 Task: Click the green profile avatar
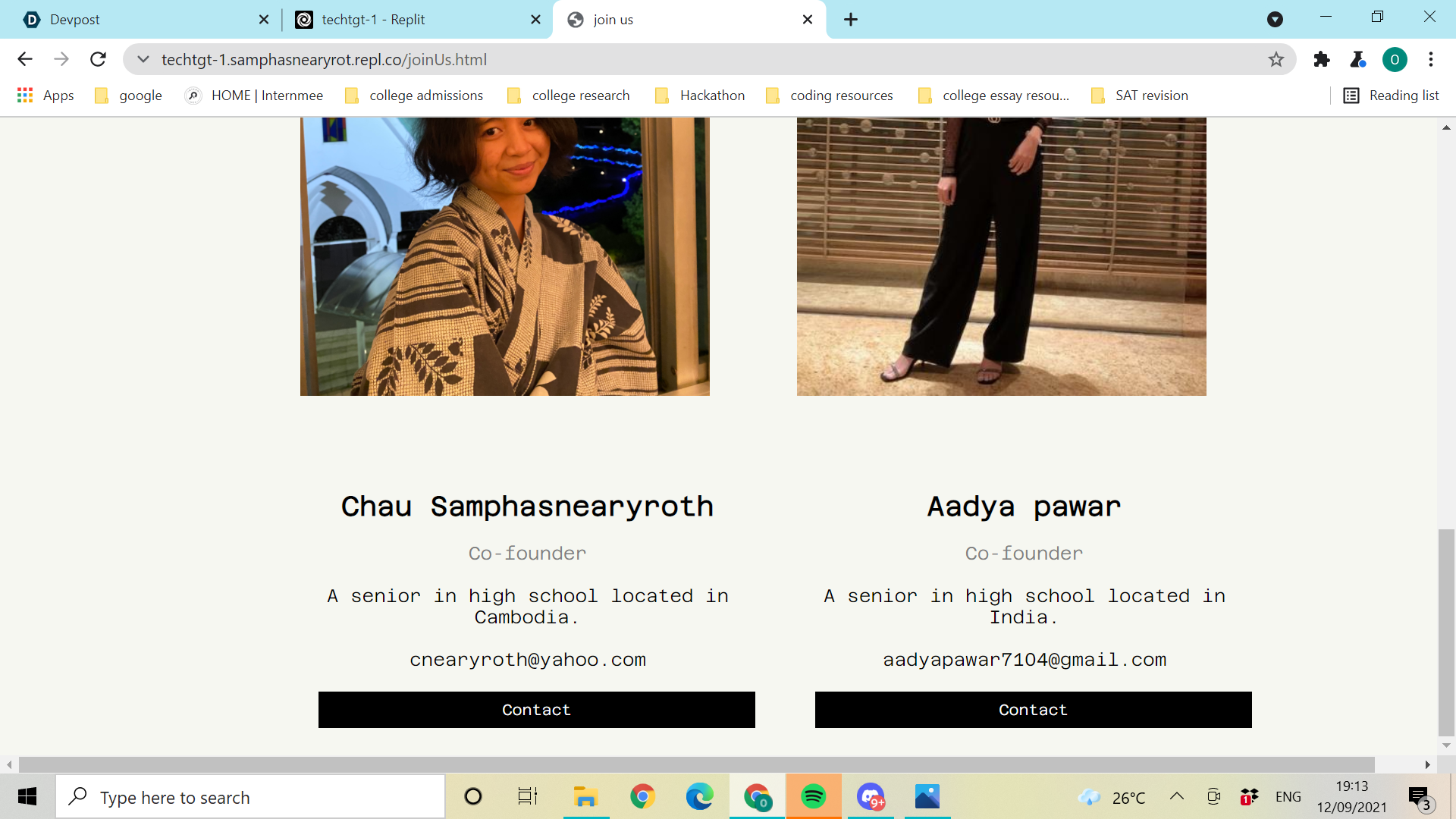coord(1394,59)
